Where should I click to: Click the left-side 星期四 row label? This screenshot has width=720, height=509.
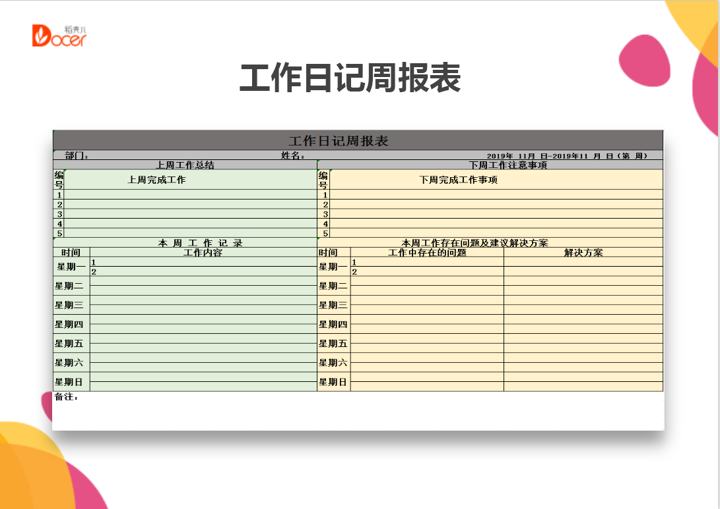pos(70,324)
